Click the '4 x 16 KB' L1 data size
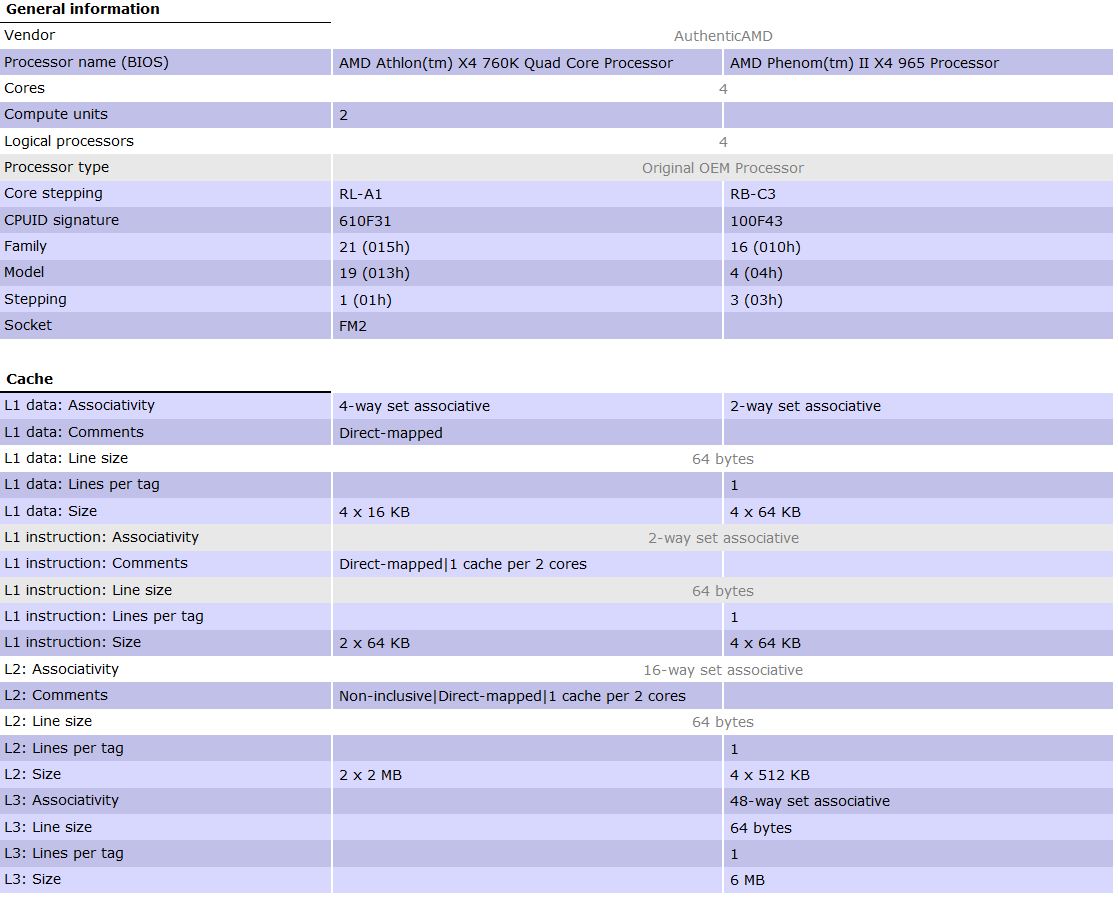Screen dimensions: 1118x898 (374, 512)
